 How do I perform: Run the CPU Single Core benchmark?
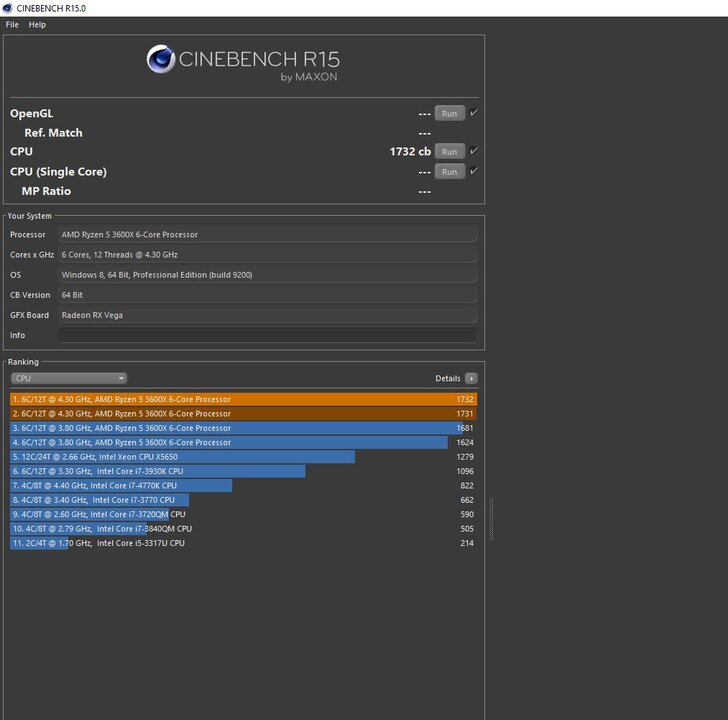pos(449,172)
